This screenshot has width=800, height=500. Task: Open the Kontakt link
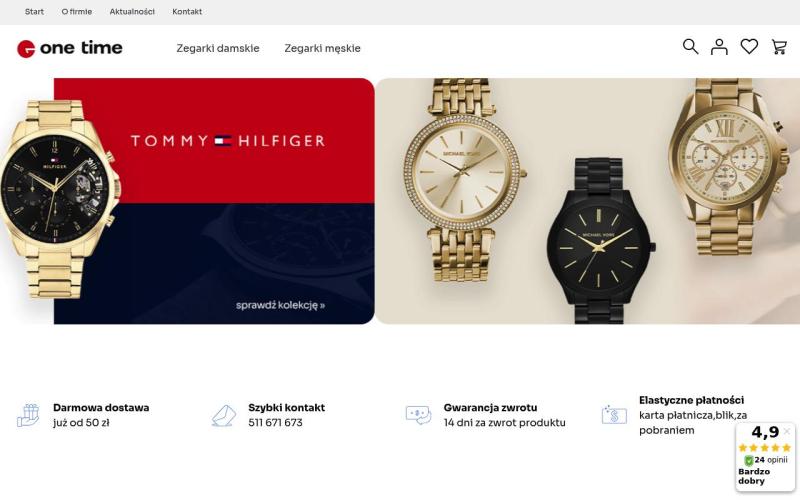(x=187, y=12)
